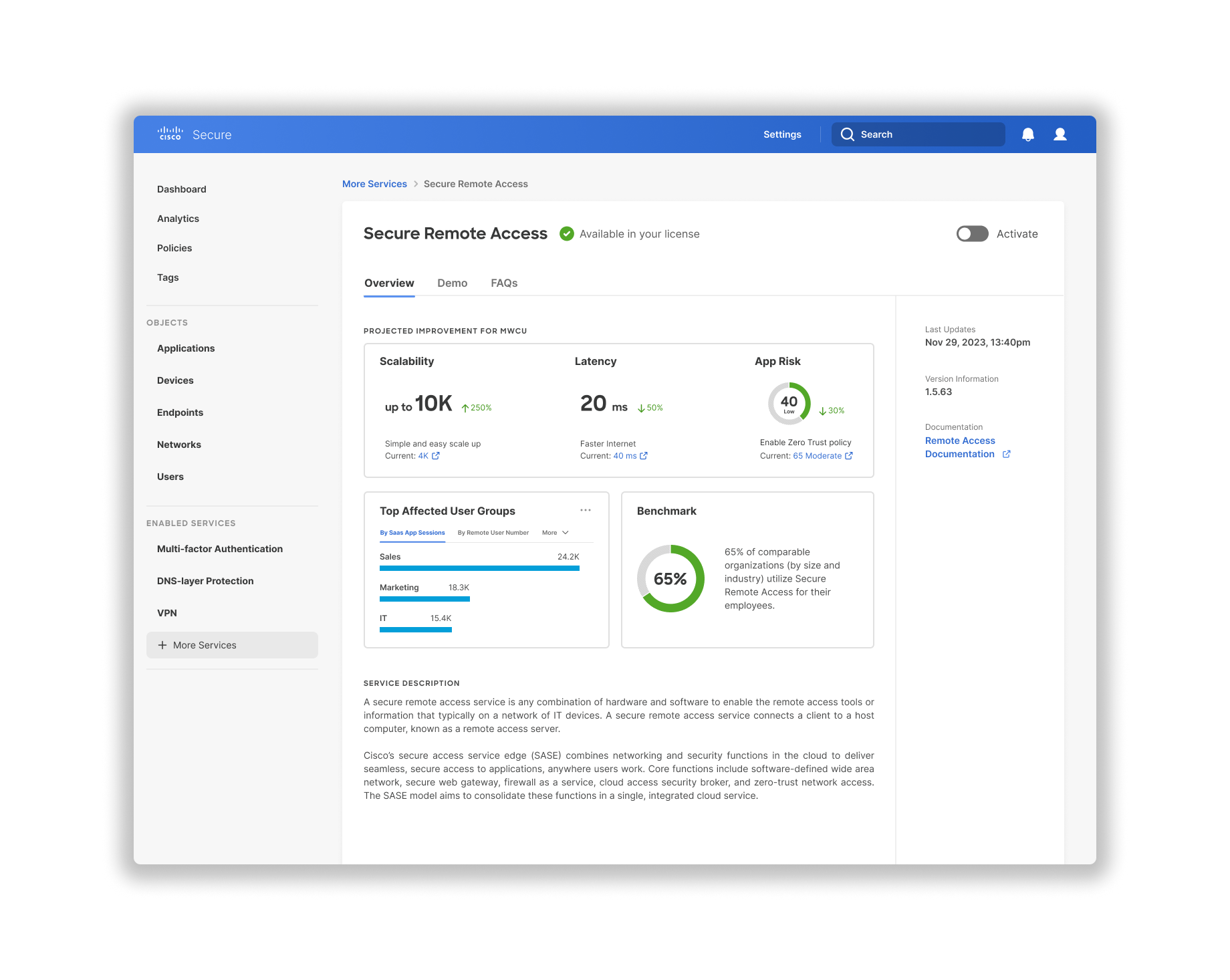This screenshot has width=1230, height=980.
Task: Switch to the Demo tab
Action: coord(453,283)
